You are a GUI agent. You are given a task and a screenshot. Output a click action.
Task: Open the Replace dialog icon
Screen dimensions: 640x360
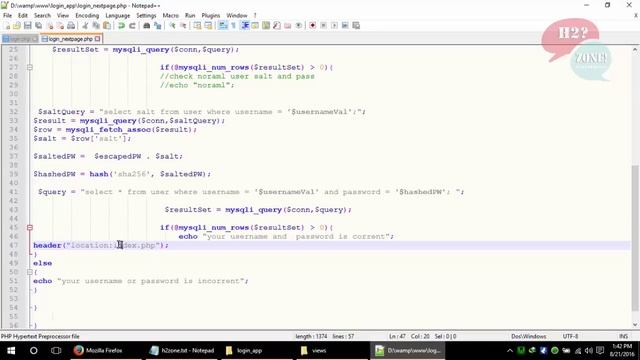pyautogui.click(x=158, y=26)
